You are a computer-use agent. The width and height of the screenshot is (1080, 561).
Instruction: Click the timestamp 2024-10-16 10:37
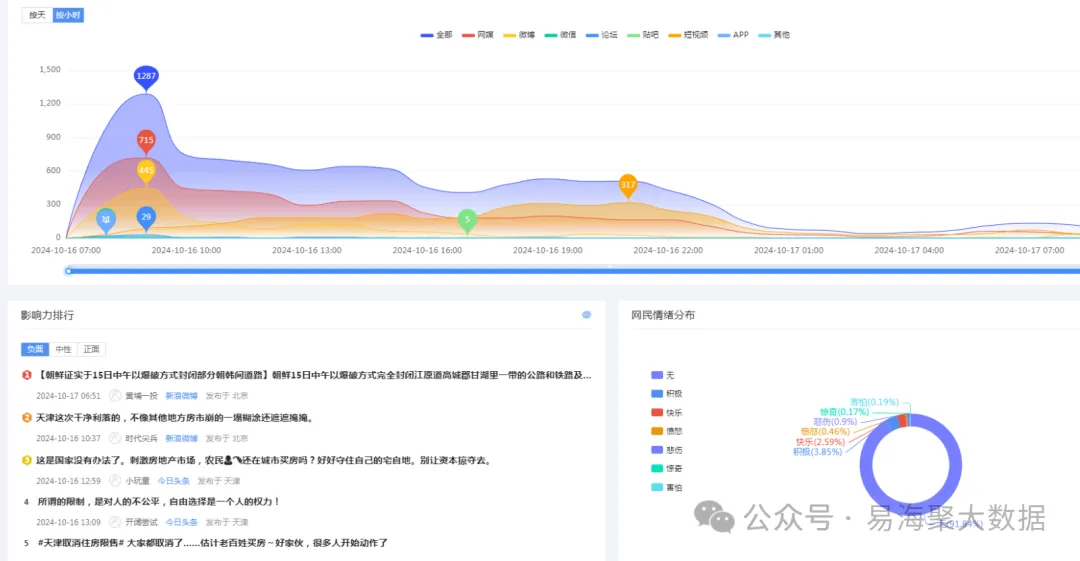coord(68,438)
